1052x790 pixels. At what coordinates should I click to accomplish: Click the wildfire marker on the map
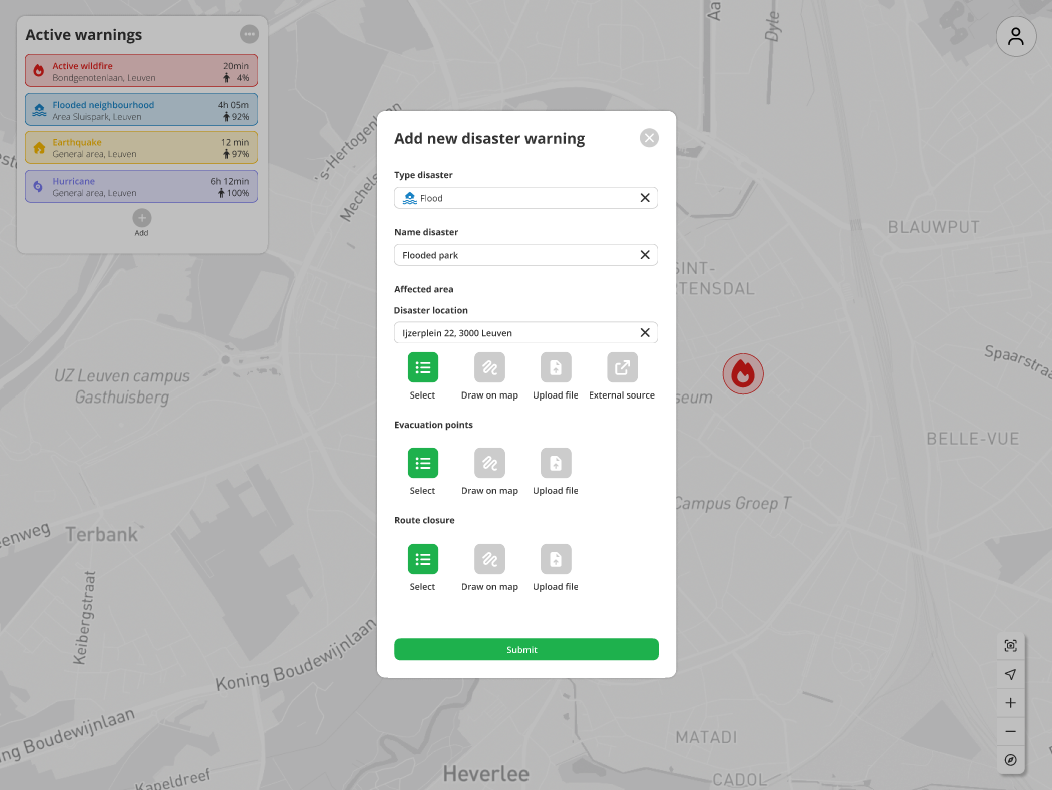(x=743, y=374)
